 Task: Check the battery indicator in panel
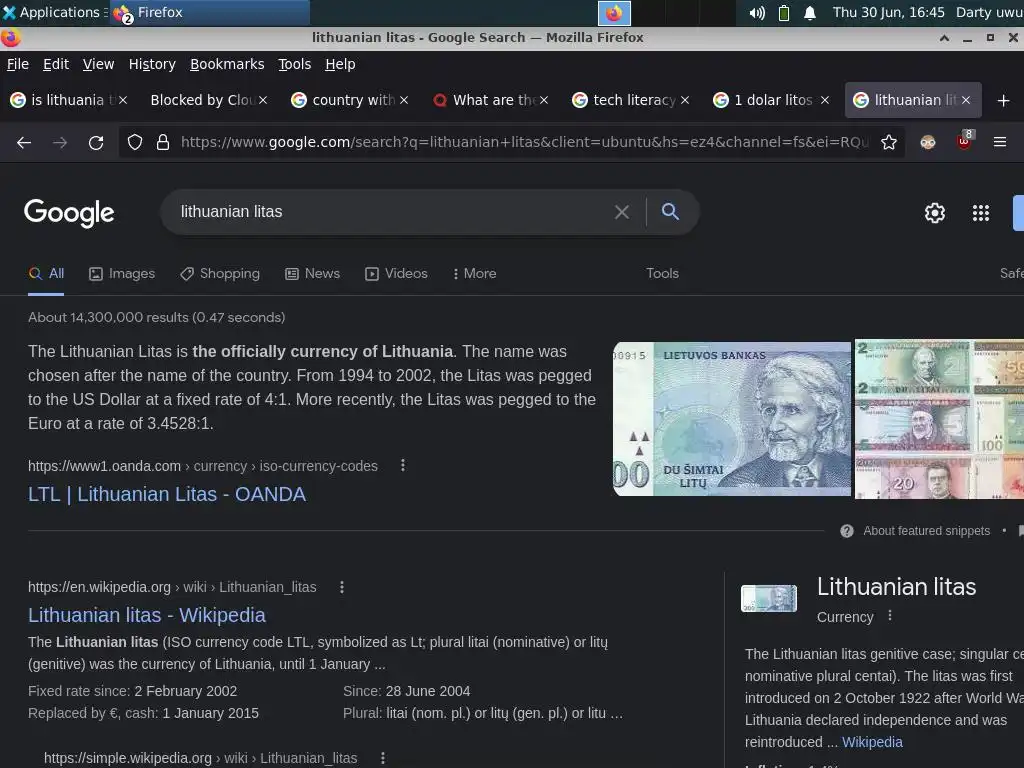(784, 13)
